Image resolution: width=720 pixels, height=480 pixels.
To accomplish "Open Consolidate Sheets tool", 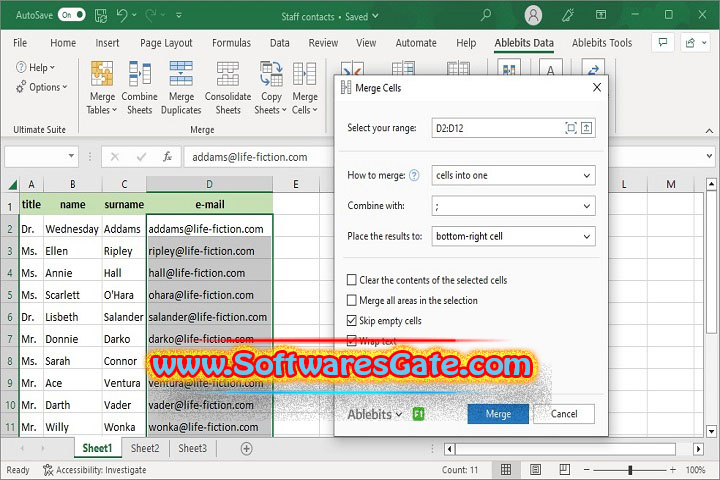I will pos(228,73).
